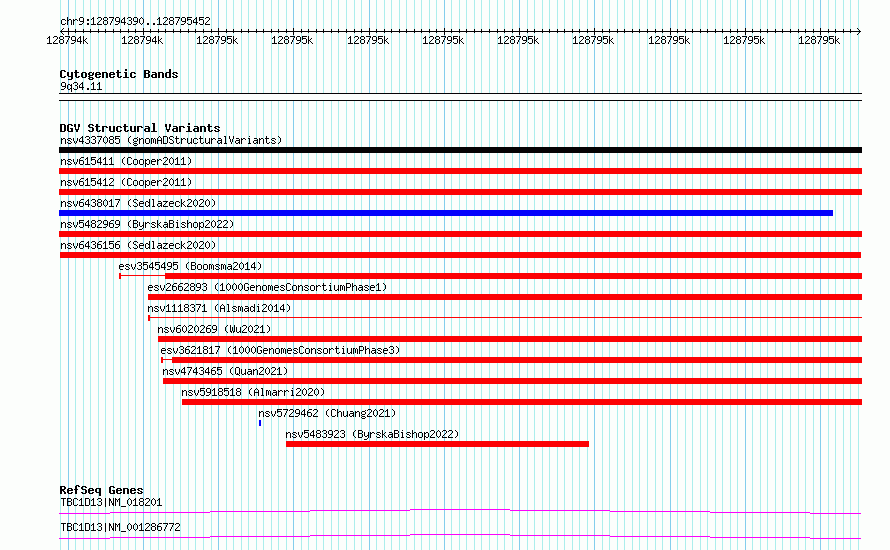
Task: Click the red nsv615411 variant bar
Action: [460, 171]
